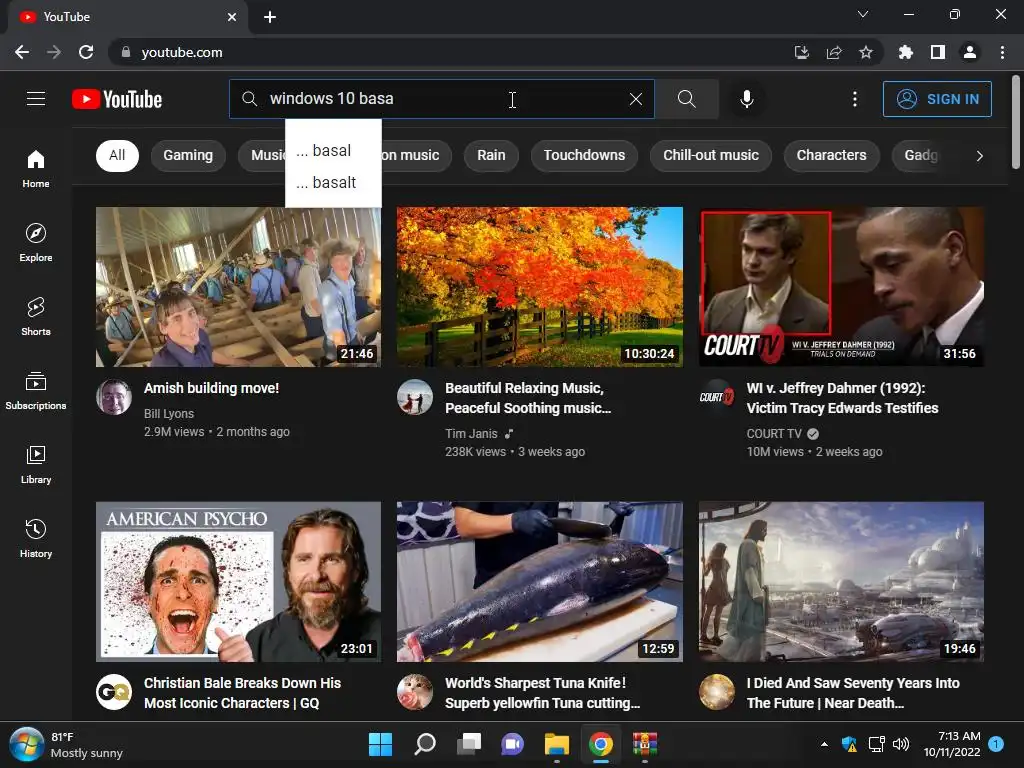Image resolution: width=1024 pixels, height=768 pixels.
Task: Toggle Chrome side panel icon
Action: [x=937, y=52]
